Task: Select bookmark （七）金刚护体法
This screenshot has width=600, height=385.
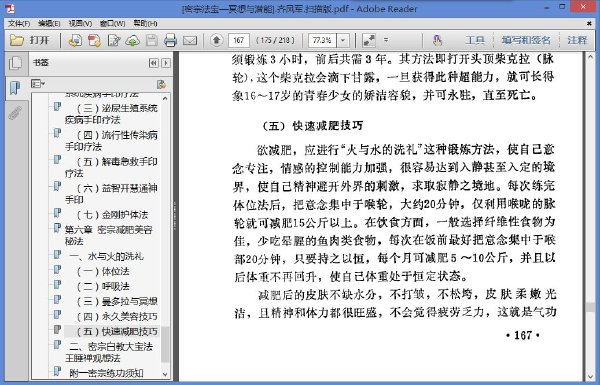Action: tap(112, 215)
